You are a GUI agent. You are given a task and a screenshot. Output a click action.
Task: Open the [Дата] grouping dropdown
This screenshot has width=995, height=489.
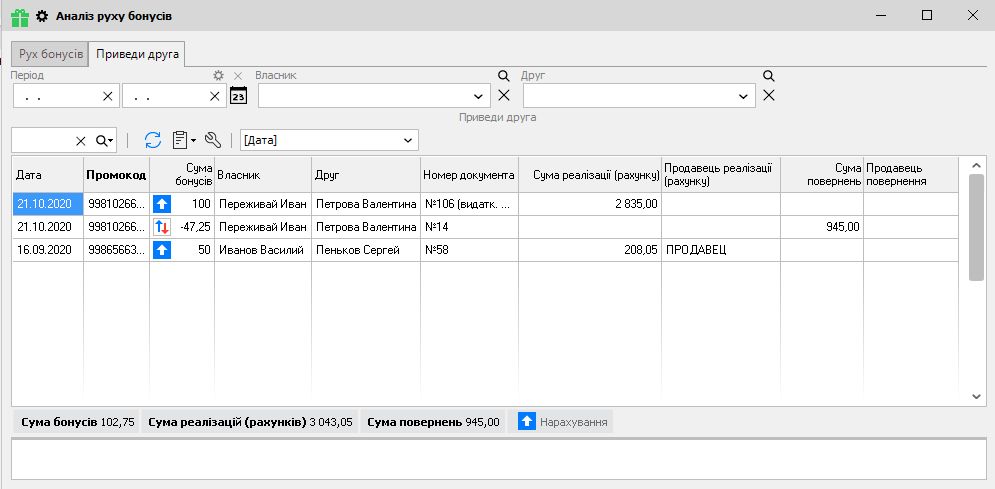tap(407, 140)
